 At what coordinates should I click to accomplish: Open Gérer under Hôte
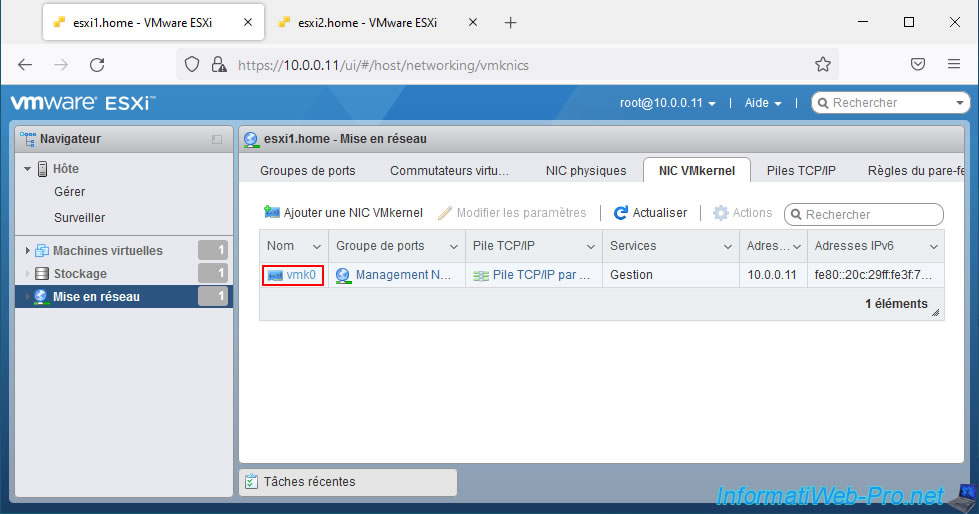point(69,192)
